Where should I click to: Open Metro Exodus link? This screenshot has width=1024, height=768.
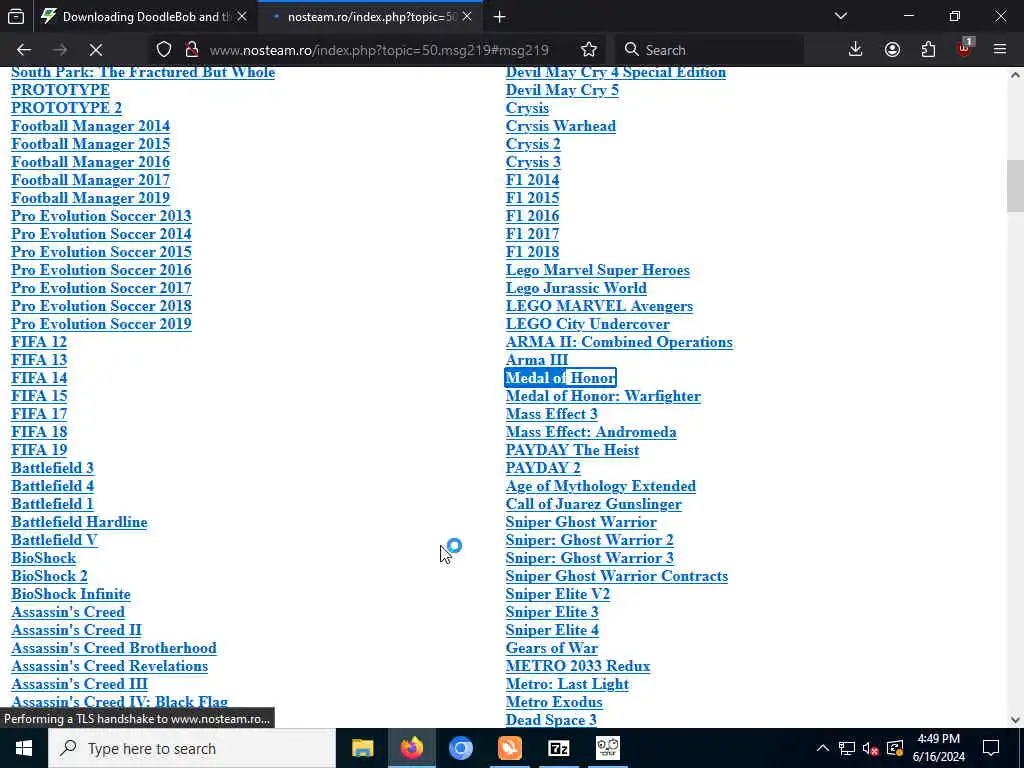click(x=554, y=703)
